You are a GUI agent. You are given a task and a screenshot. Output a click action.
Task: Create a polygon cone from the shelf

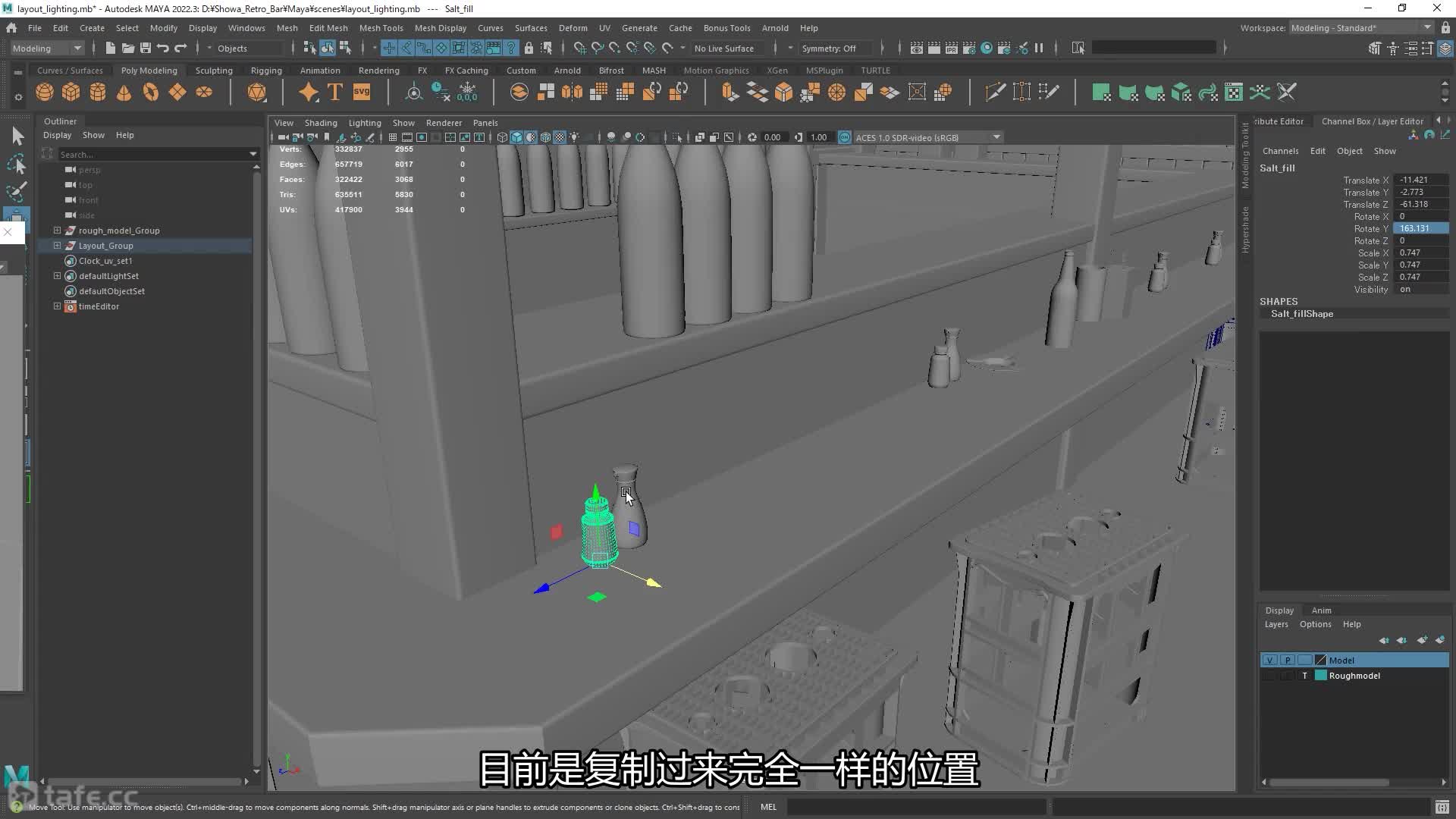point(124,93)
